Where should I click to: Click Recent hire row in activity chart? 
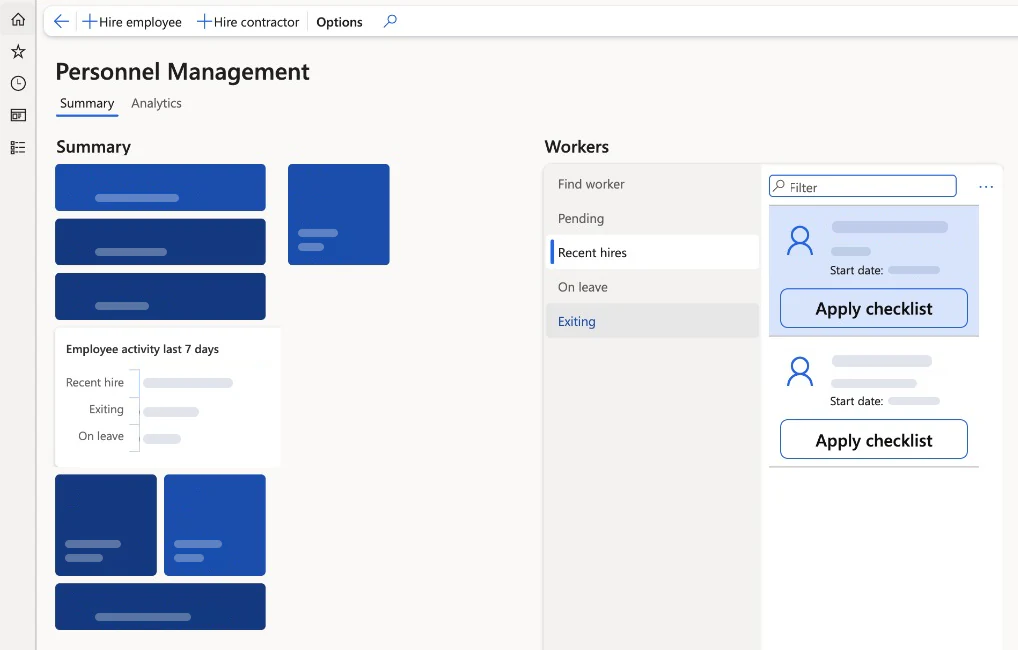(x=149, y=382)
